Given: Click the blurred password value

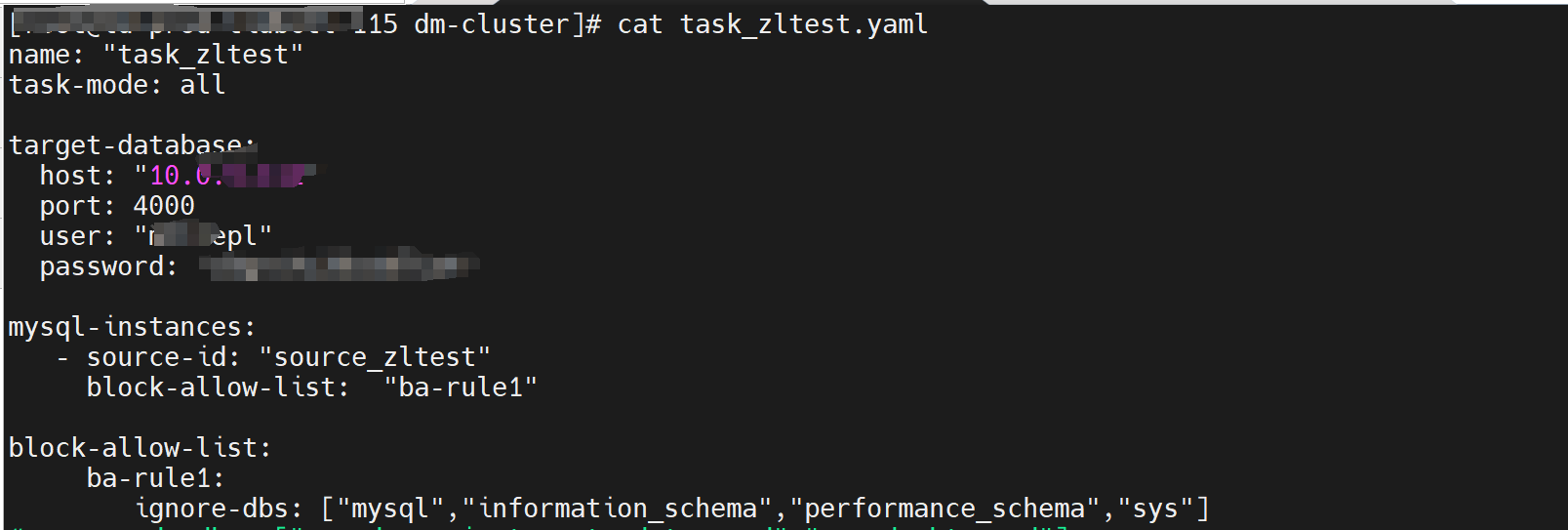Looking at the screenshot, I should pyautogui.click(x=339, y=265).
